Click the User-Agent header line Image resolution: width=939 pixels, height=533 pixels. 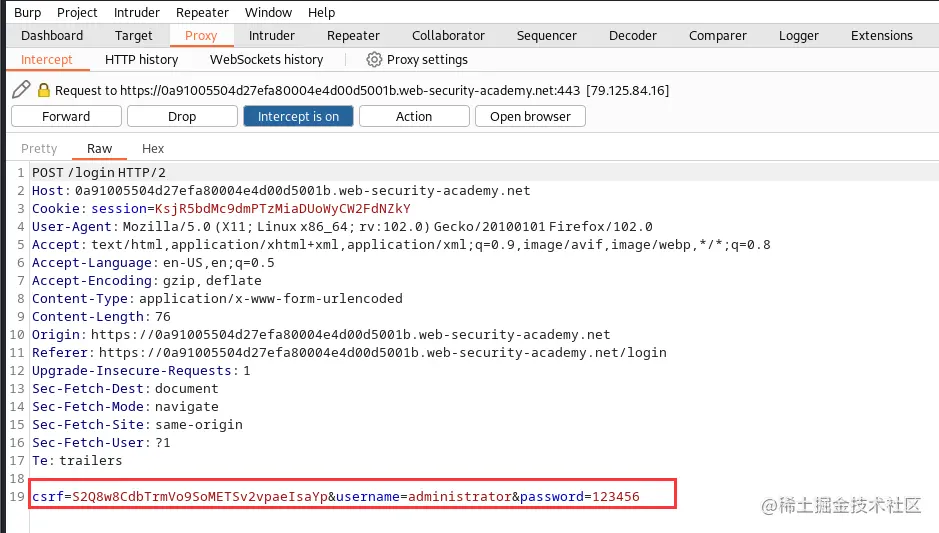coord(342,226)
